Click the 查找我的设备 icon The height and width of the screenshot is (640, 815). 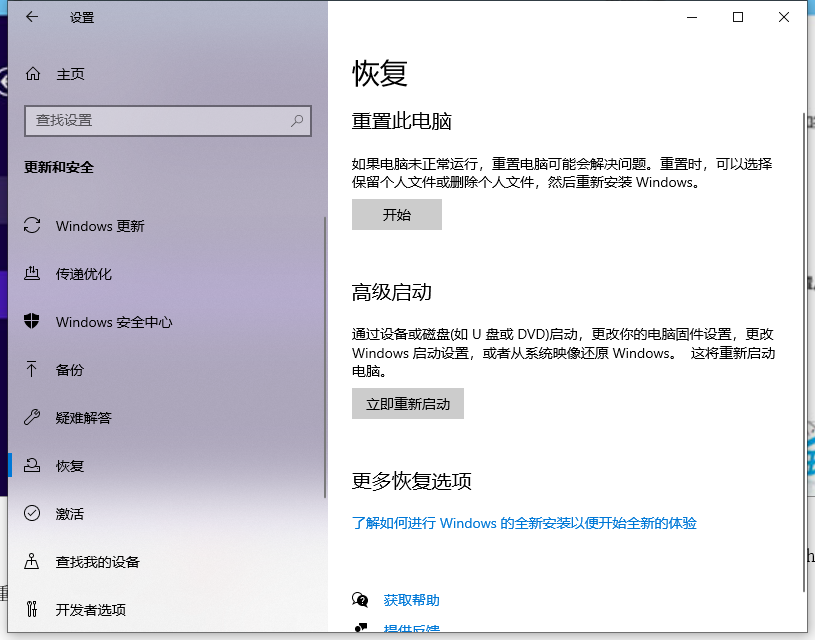click(33, 562)
